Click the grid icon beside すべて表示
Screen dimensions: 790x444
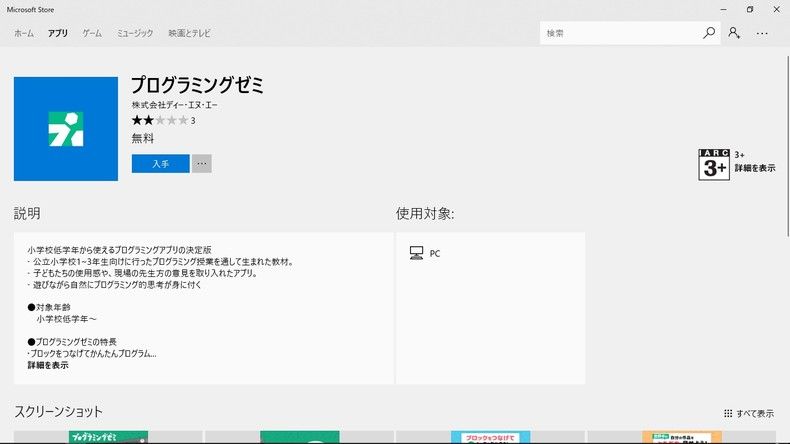(x=728, y=413)
